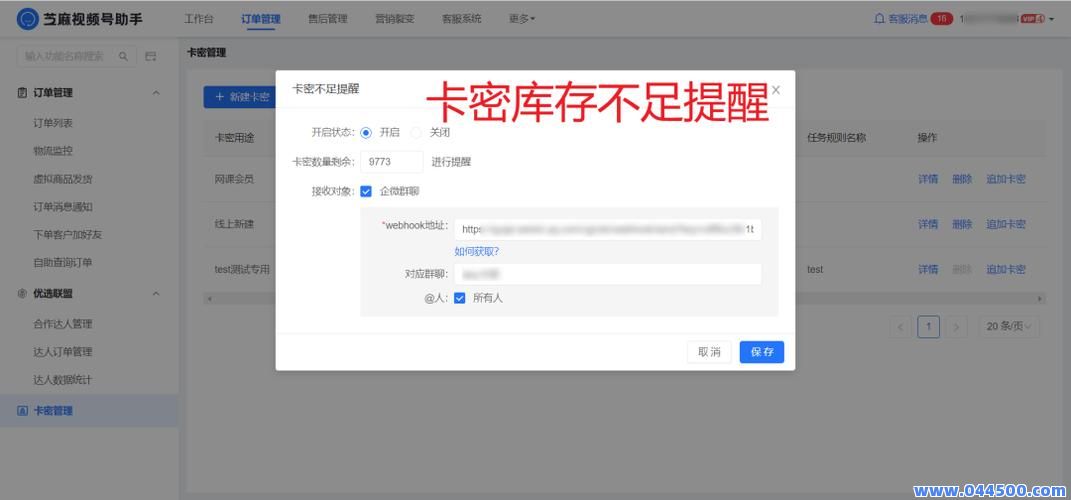
Task: Click the layout icon next to search box
Action: (x=151, y=56)
